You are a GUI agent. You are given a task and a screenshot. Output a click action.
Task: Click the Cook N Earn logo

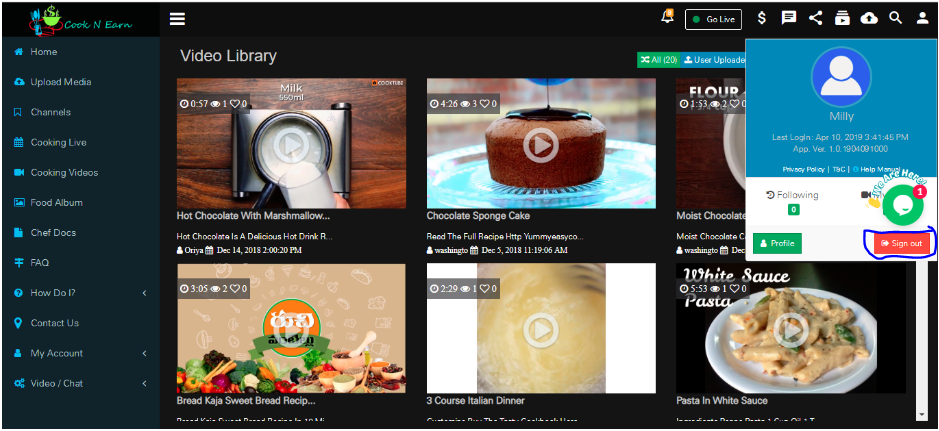81,20
